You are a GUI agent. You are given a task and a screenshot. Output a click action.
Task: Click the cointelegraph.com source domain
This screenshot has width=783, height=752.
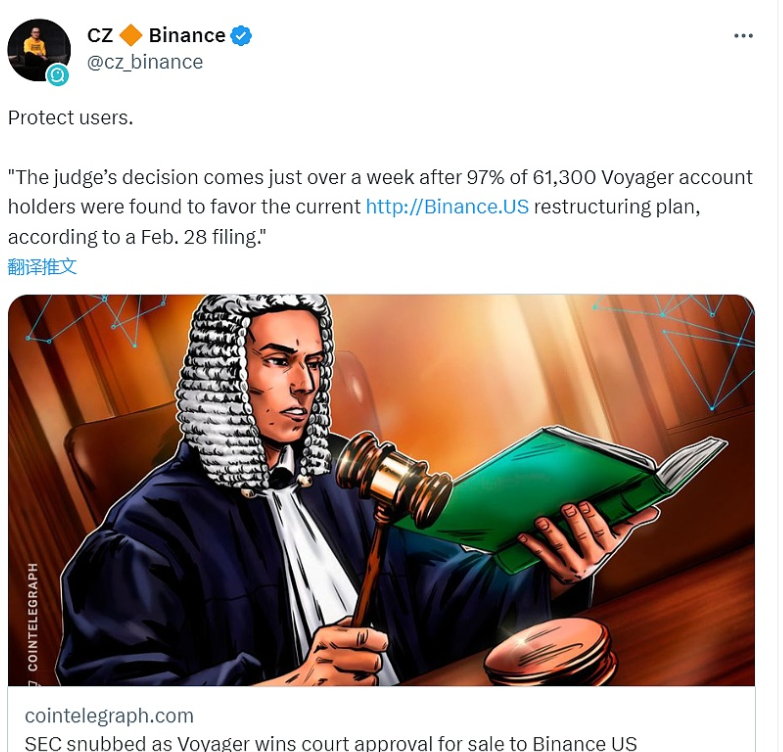(109, 716)
